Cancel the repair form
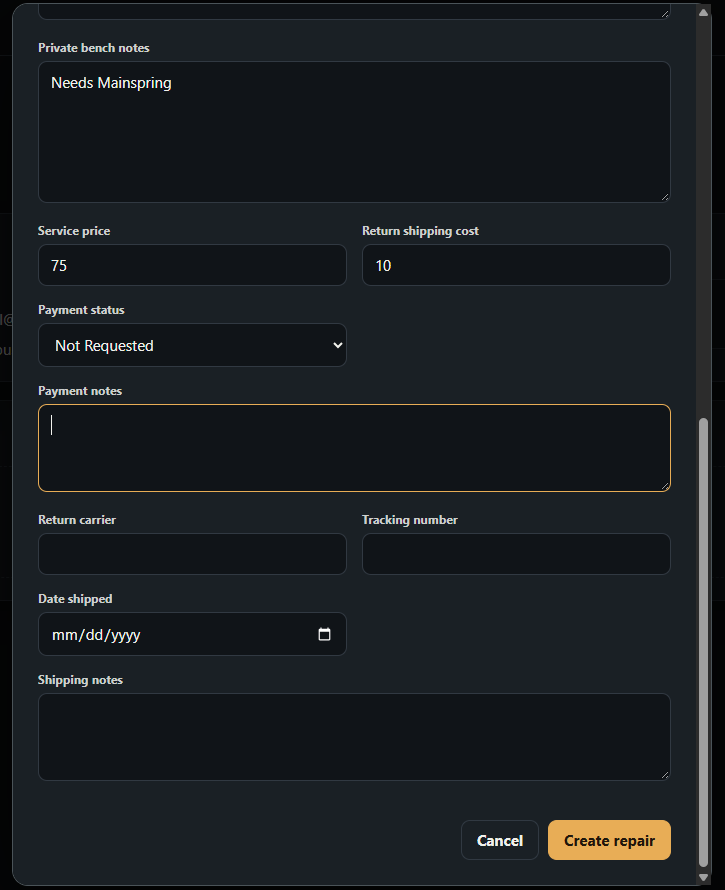This screenshot has width=725, height=890. tap(500, 840)
